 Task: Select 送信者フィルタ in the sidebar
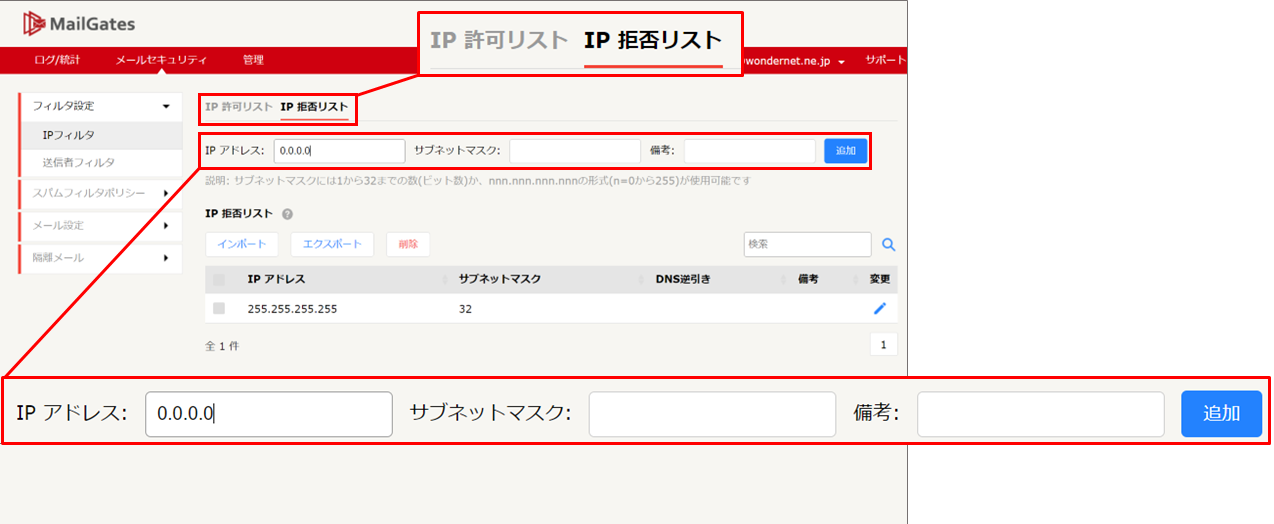coord(100,162)
